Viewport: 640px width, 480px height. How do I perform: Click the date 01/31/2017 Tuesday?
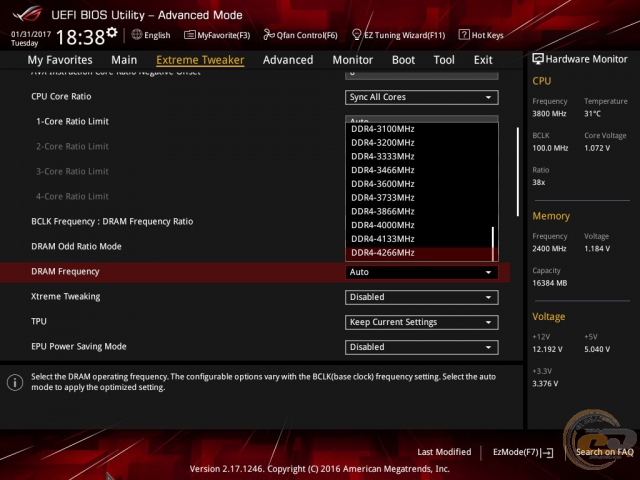(x=31, y=38)
